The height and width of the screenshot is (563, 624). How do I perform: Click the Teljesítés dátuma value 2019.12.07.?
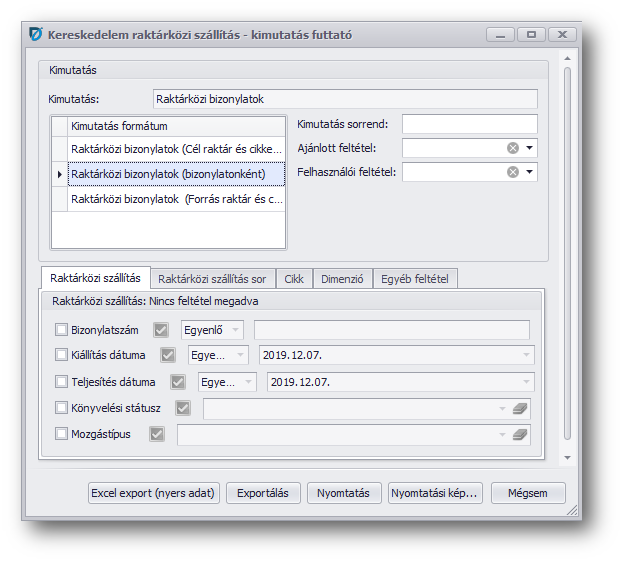click(x=300, y=382)
